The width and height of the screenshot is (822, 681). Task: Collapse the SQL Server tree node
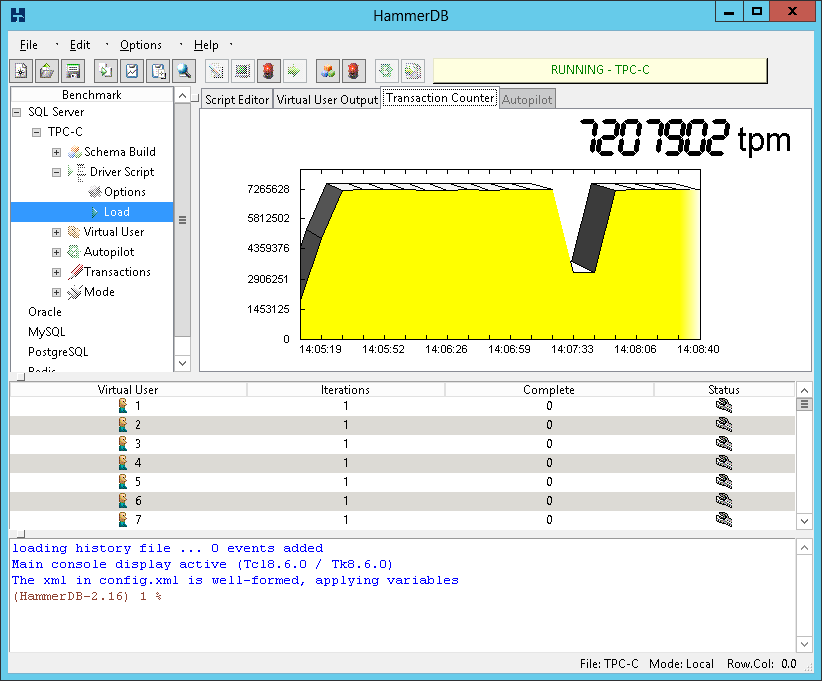(17, 112)
